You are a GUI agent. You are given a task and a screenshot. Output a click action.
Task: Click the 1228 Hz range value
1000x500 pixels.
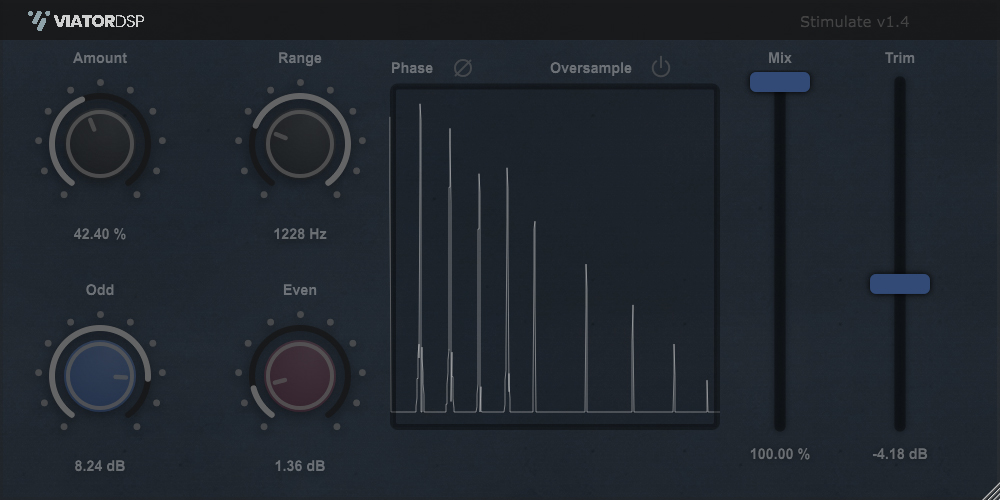click(300, 234)
